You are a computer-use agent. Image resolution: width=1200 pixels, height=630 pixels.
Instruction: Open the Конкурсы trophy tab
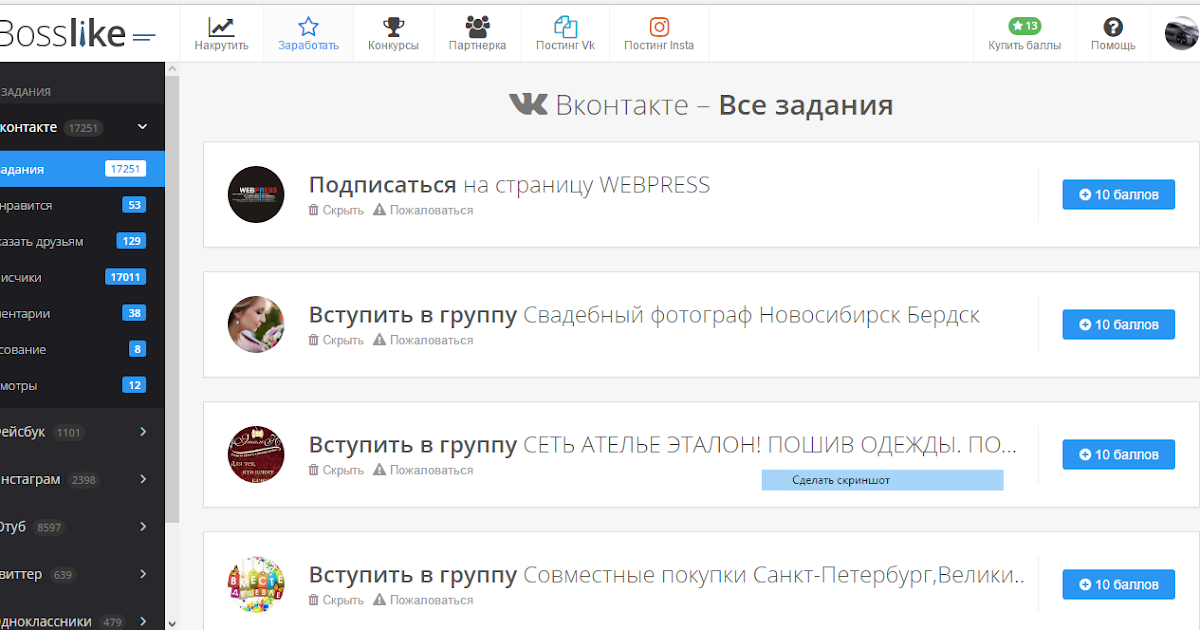point(393,34)
